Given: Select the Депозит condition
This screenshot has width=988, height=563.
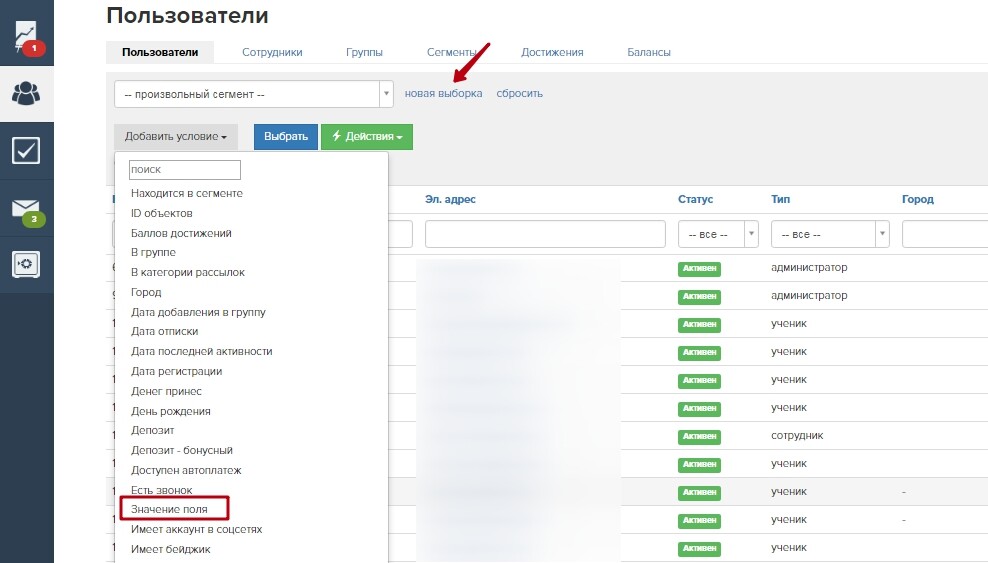Looking at the screenshot, I should 152,430.
